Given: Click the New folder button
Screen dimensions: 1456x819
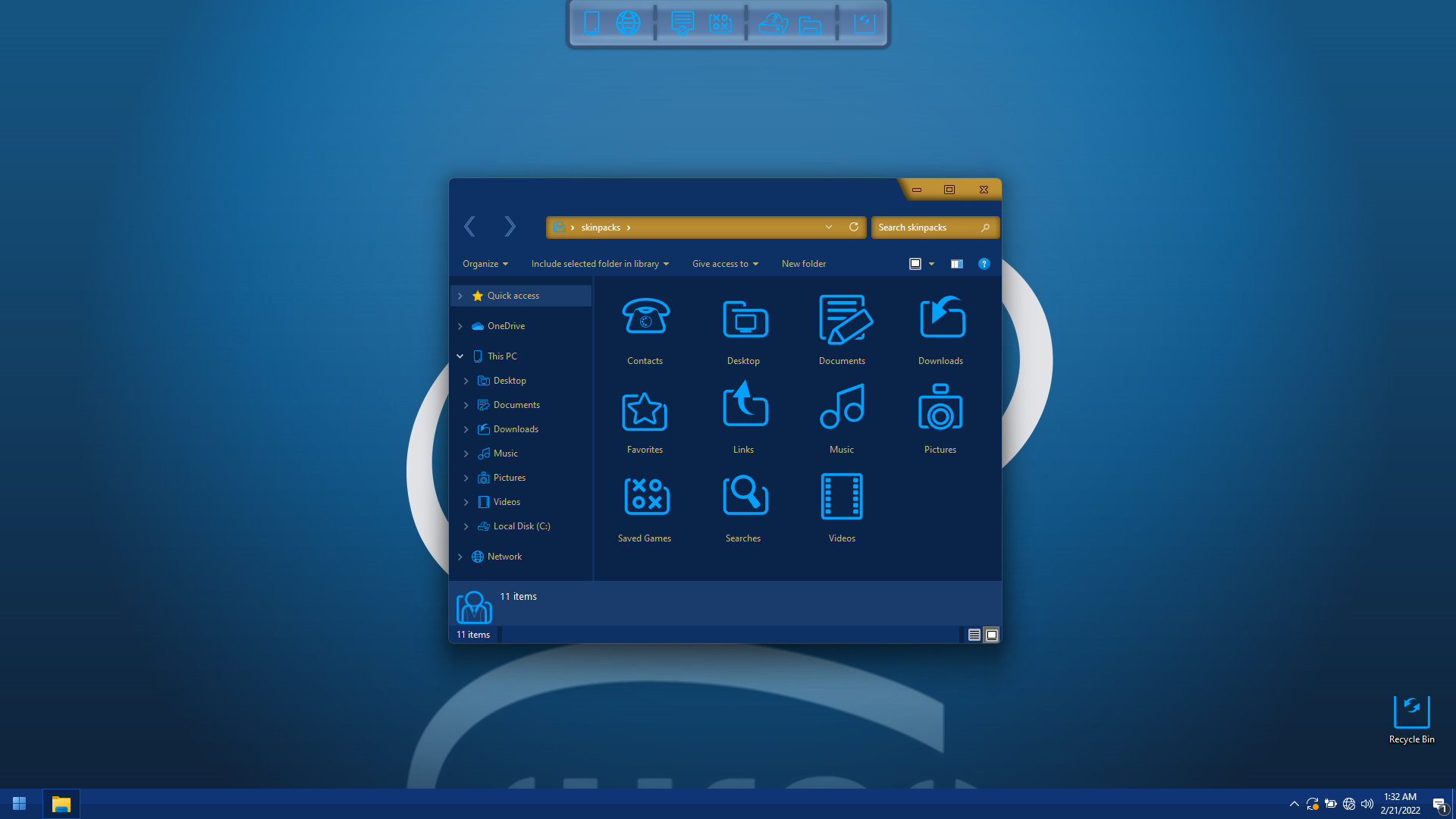Looking at the screenshot, I should pos(804,264).
